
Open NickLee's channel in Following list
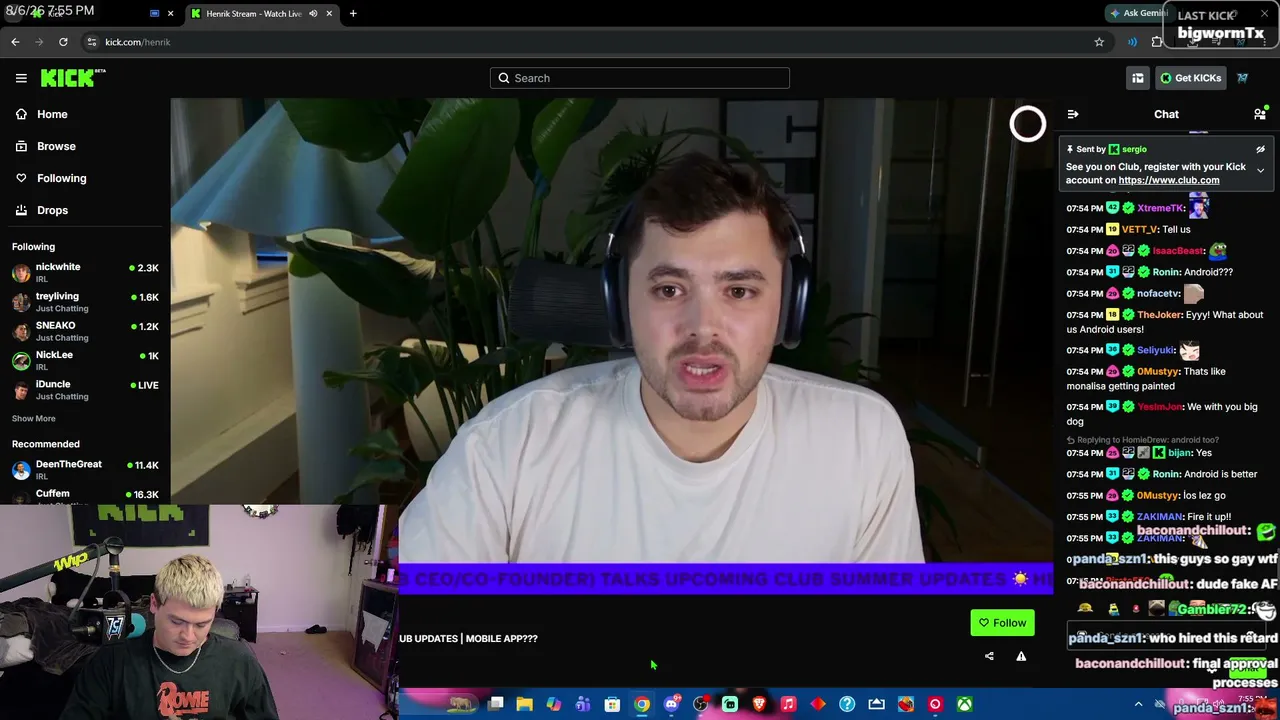point(85,360)
